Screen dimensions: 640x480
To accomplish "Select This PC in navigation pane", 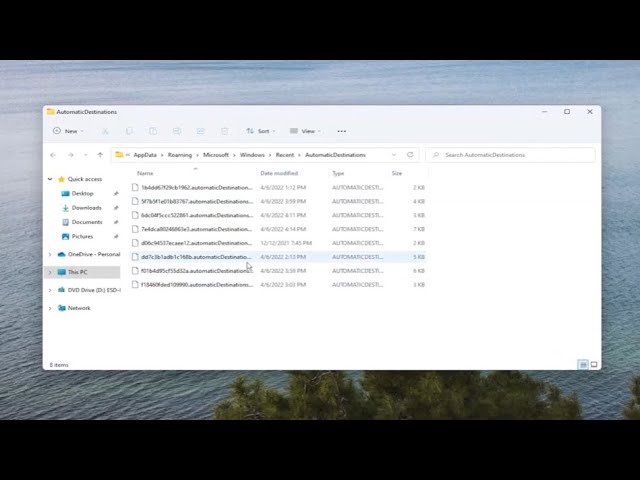I will click(x=83, y=272).
